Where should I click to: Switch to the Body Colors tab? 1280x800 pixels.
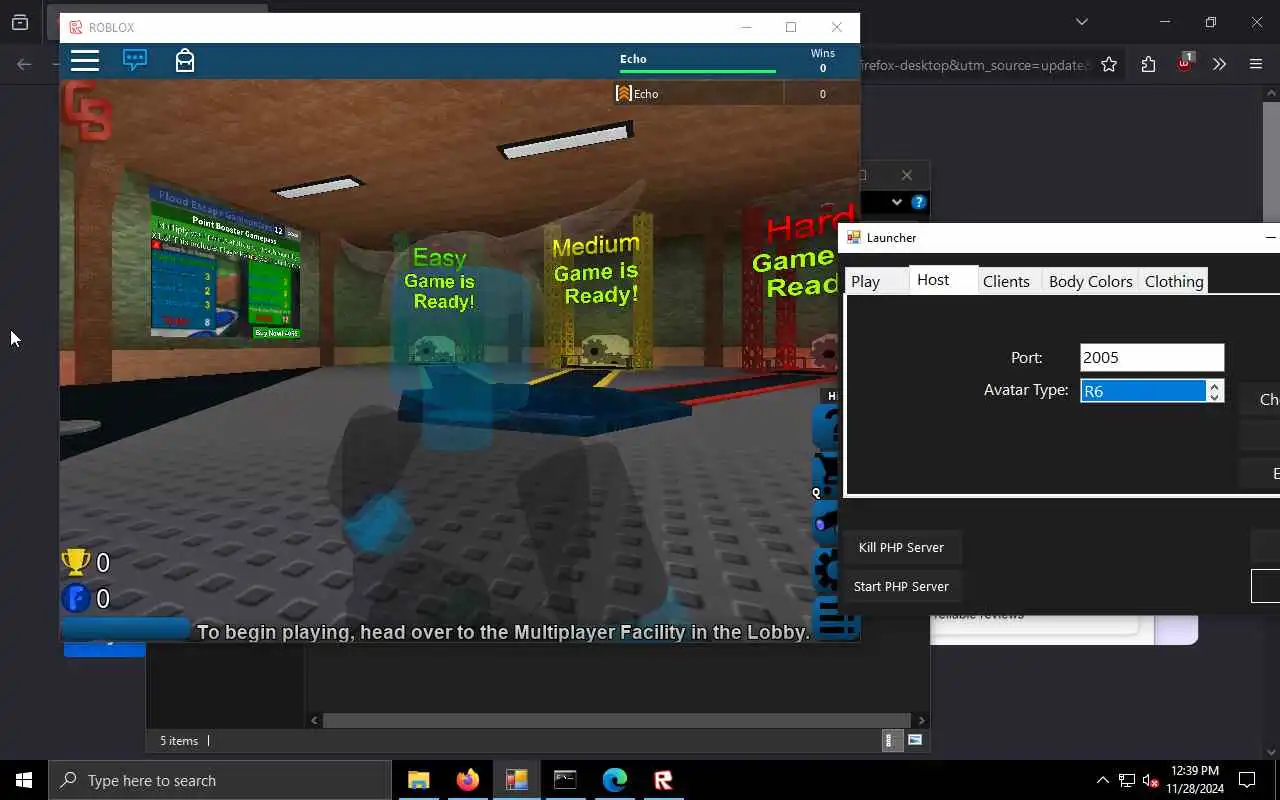point(1090,281)
